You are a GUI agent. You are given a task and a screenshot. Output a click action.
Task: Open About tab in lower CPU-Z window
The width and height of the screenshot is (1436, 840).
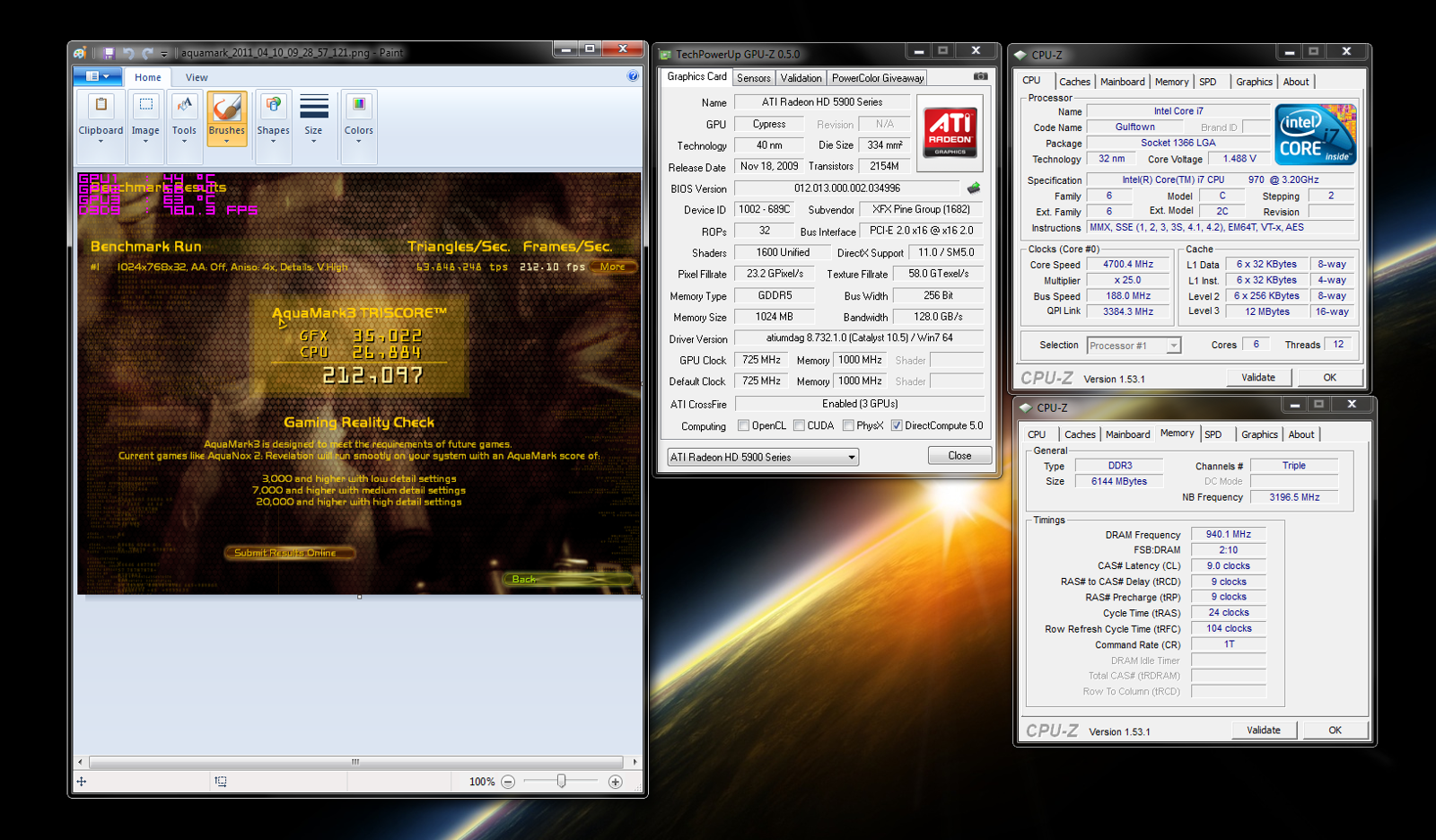point(1301,434)
